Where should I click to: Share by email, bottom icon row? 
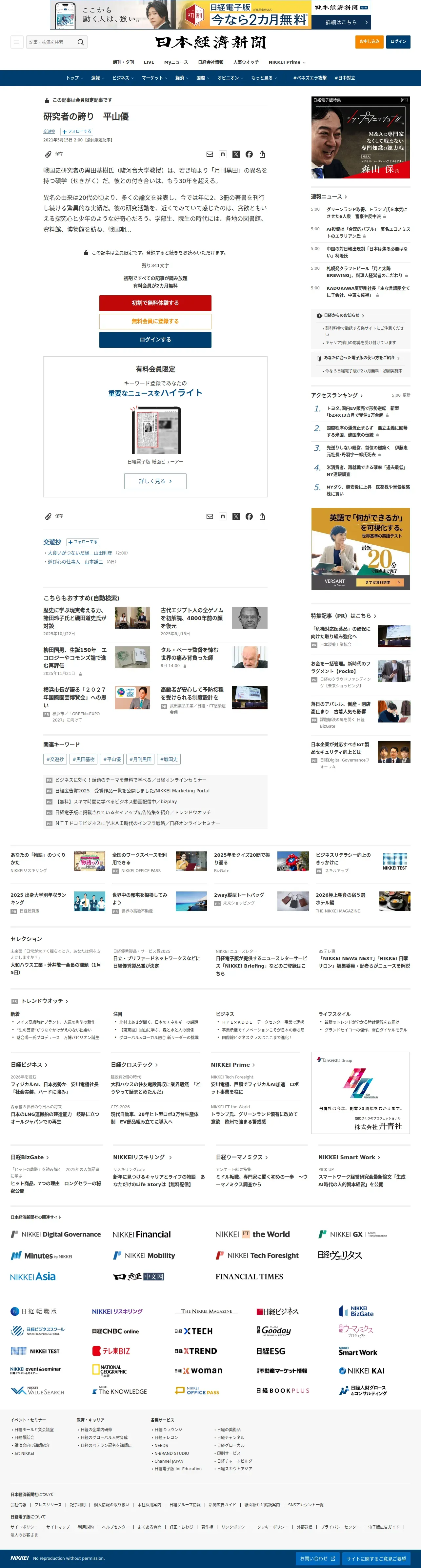tap(210, 516)
